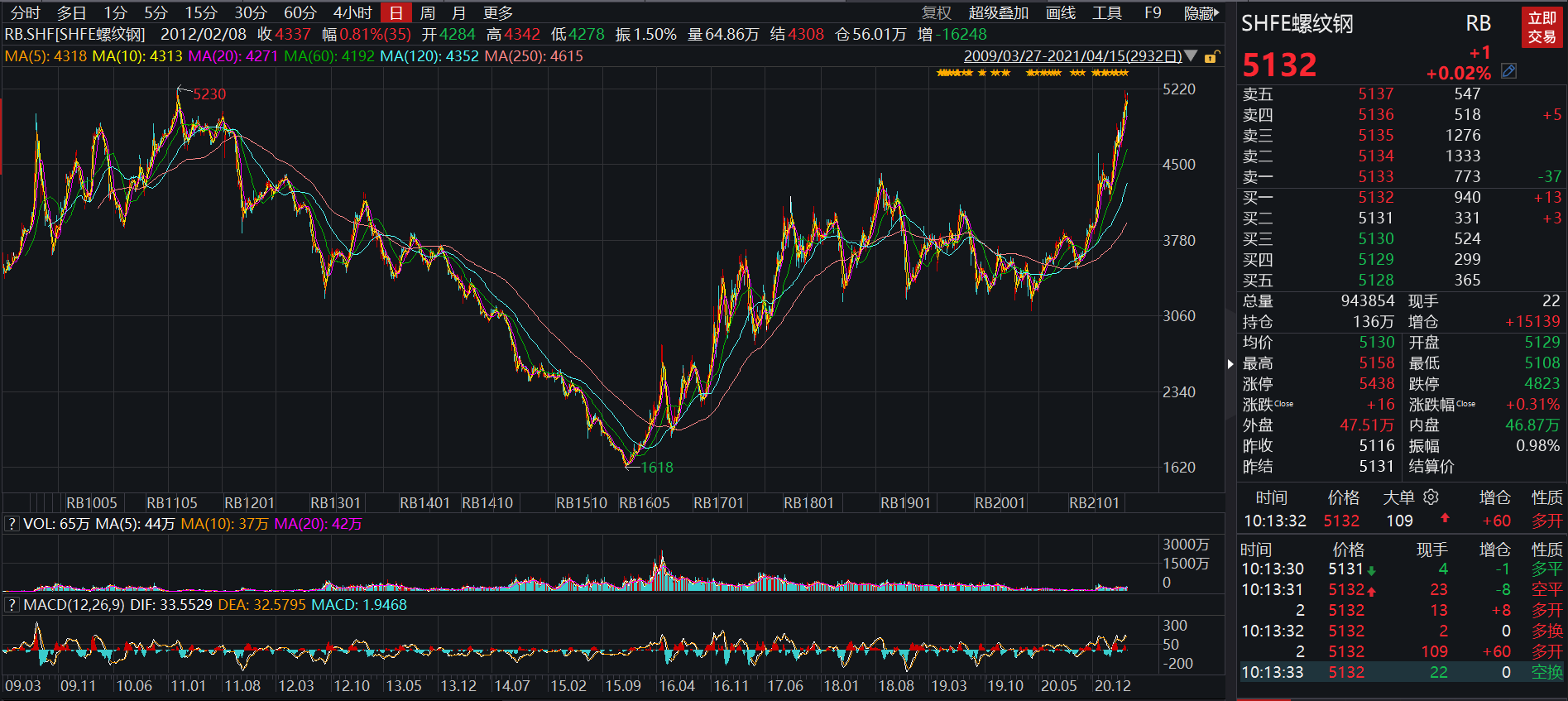Viewport: 1568px width, 701px height.
Task: Expand the 更多 period options
Action: (498, 12)
